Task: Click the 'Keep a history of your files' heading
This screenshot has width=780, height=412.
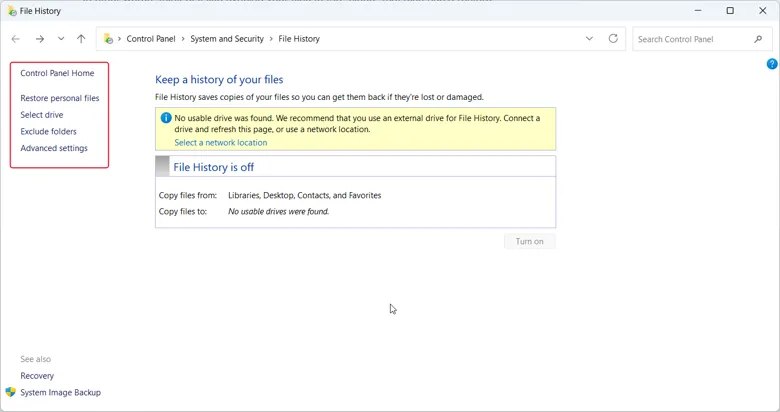Action: pos(219,80)
